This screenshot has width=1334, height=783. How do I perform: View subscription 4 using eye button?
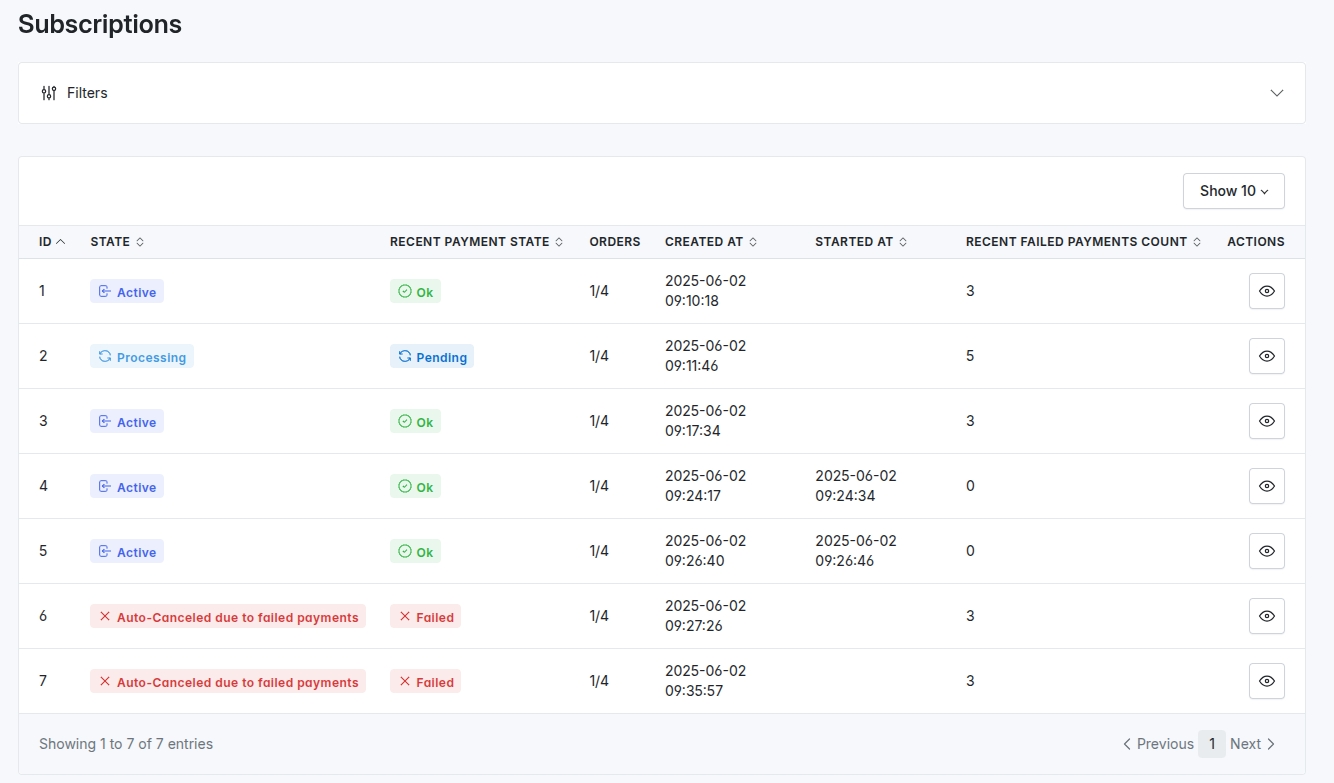(1266, 486)
